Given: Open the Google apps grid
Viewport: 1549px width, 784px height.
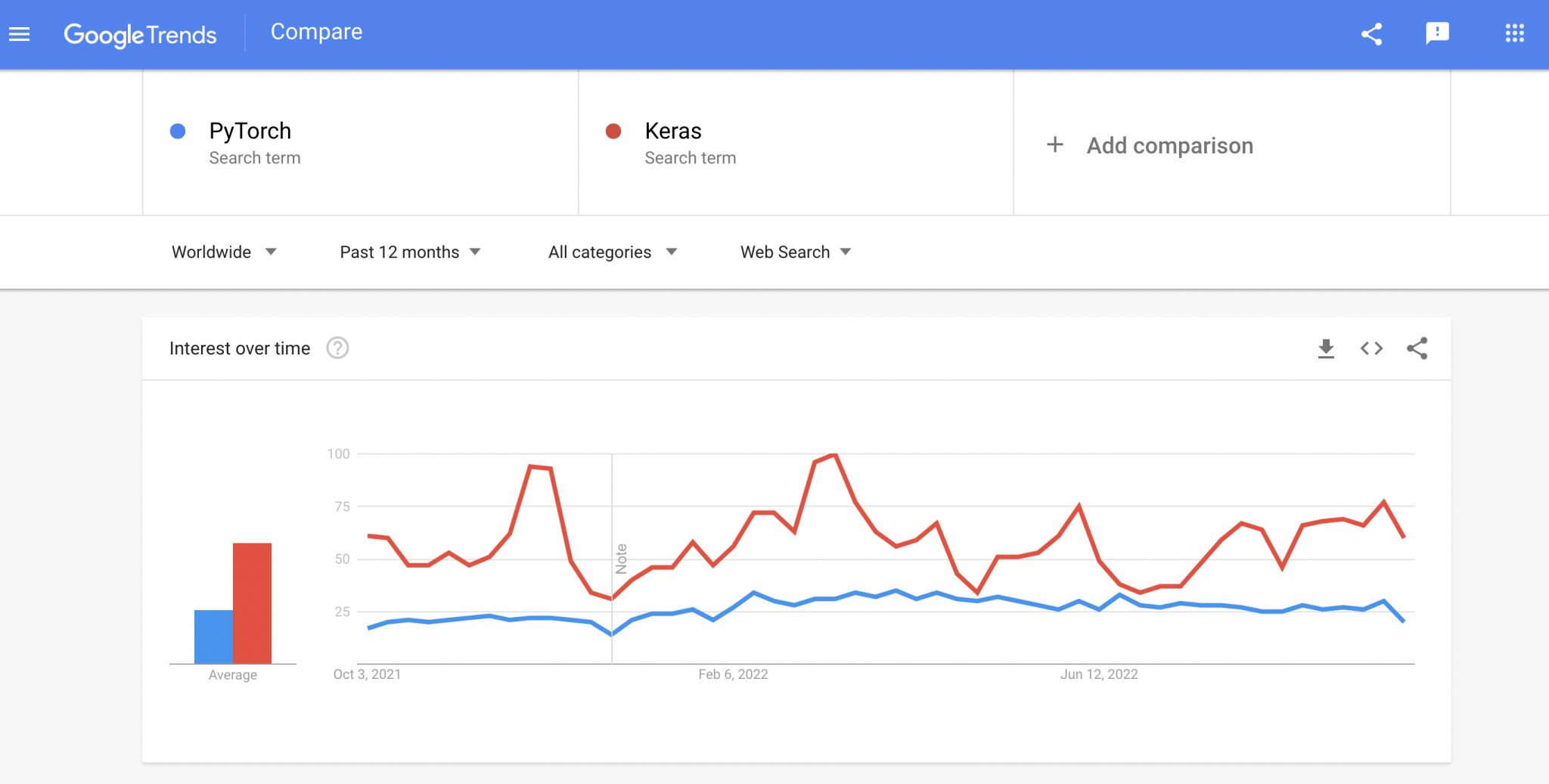Looking at the screenshot, I should tap(1515, 33).
